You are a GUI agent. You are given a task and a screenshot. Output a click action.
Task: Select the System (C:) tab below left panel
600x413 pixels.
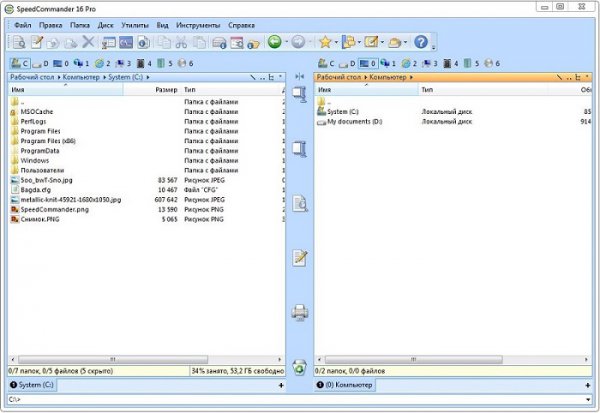click(32, 385)
